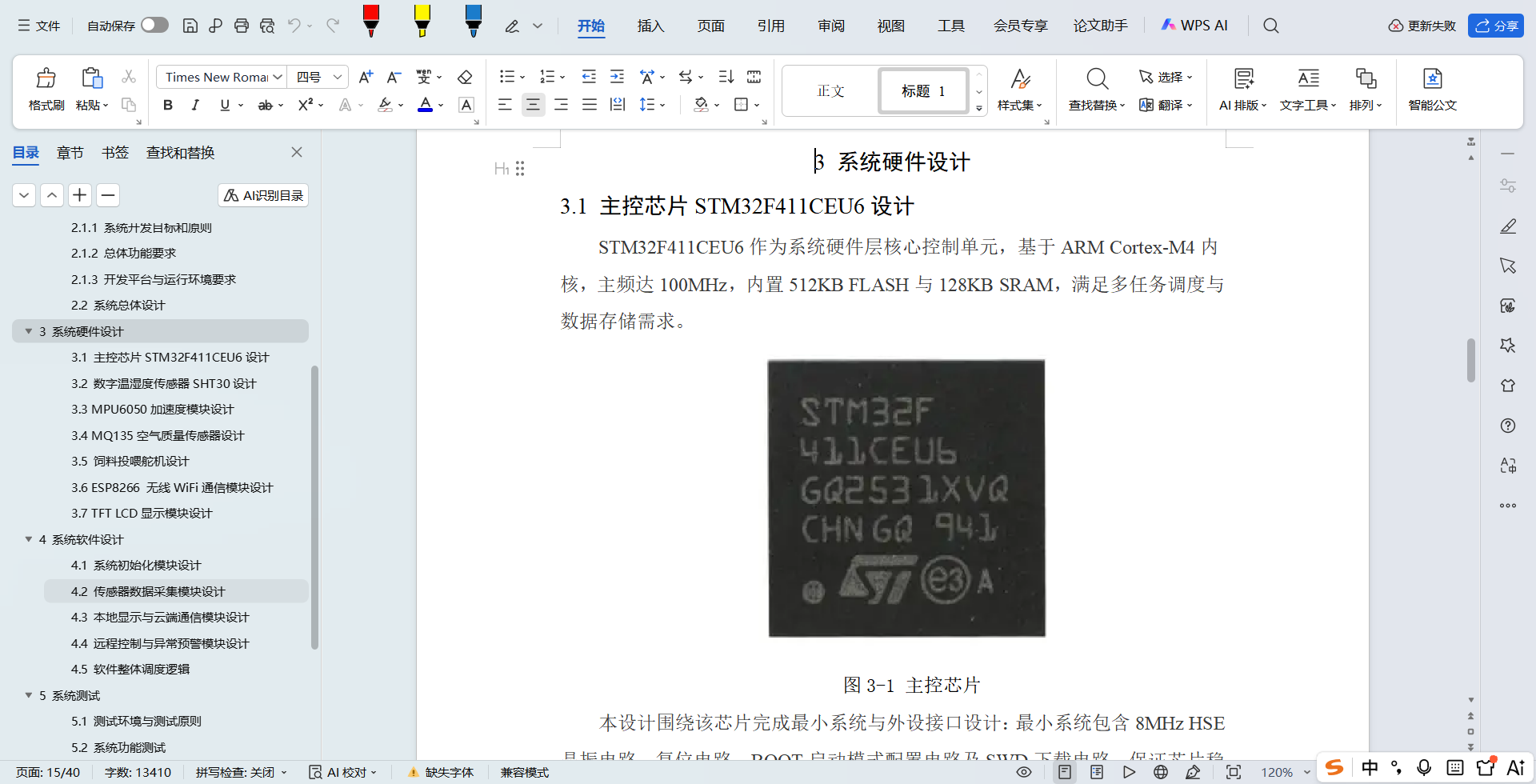Click the AI识别目录 button

pos(263,195)
